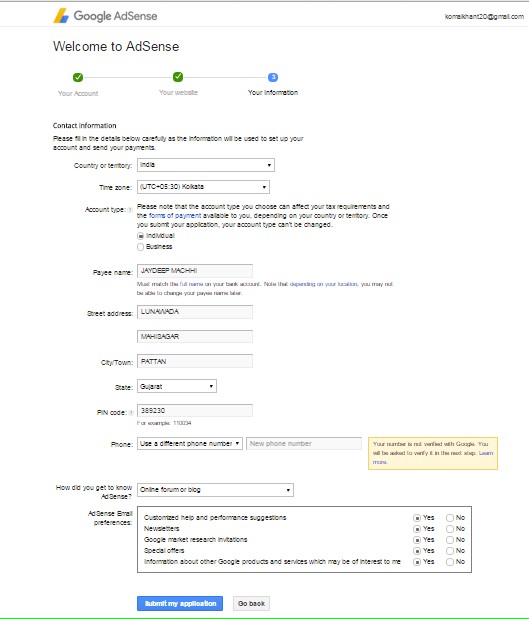529x619 pixels.
Task: Open the Learn more link in phone notice
Action: 433,458
